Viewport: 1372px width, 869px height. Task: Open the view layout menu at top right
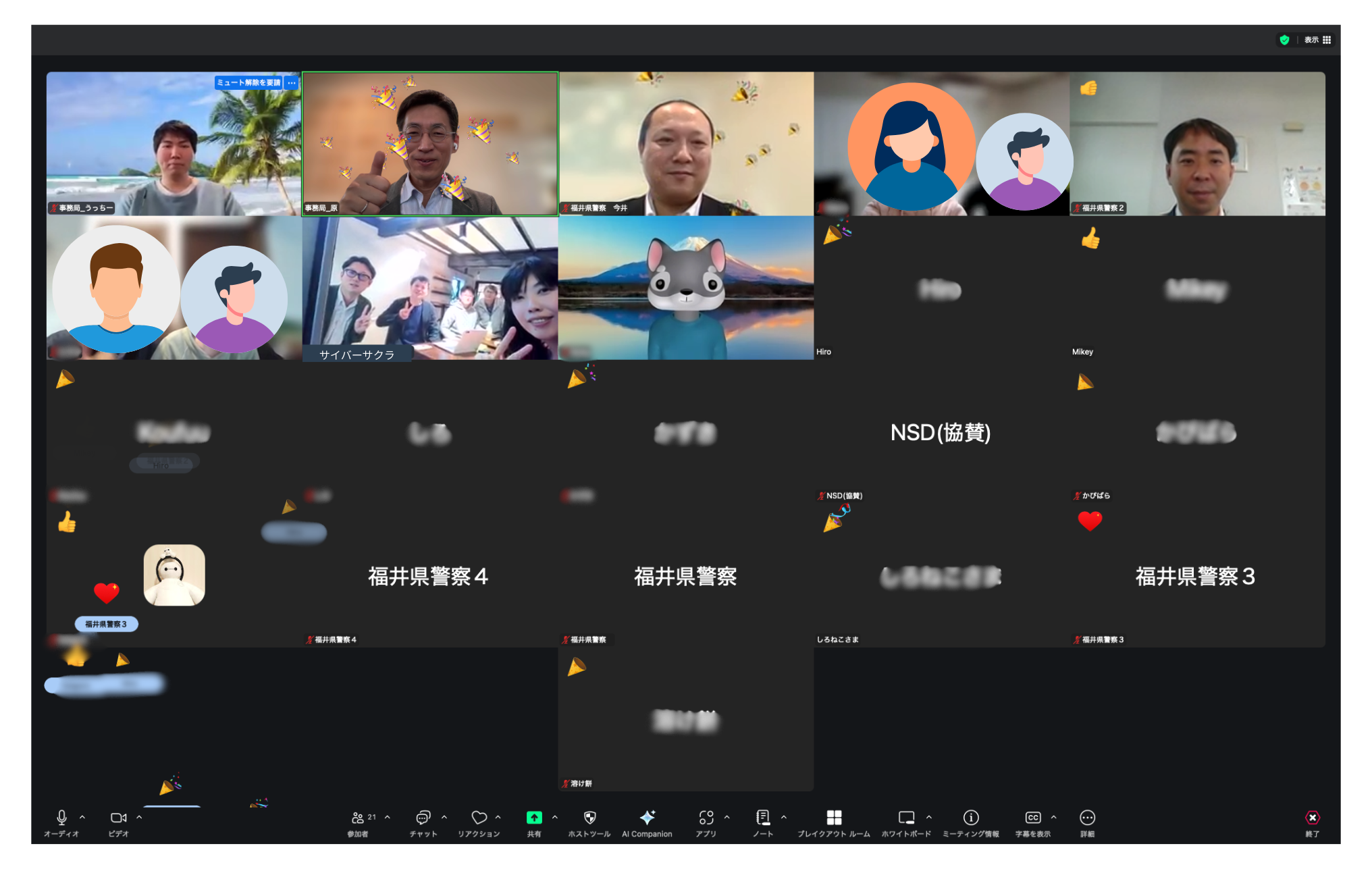point(1317,40)
